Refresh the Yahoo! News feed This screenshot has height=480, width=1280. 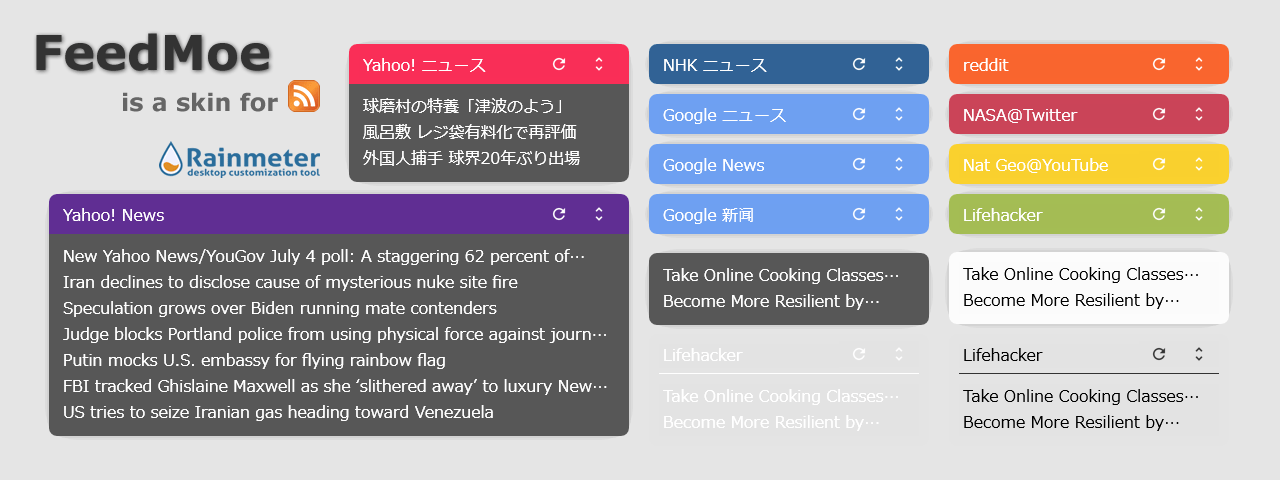point(559,214)
